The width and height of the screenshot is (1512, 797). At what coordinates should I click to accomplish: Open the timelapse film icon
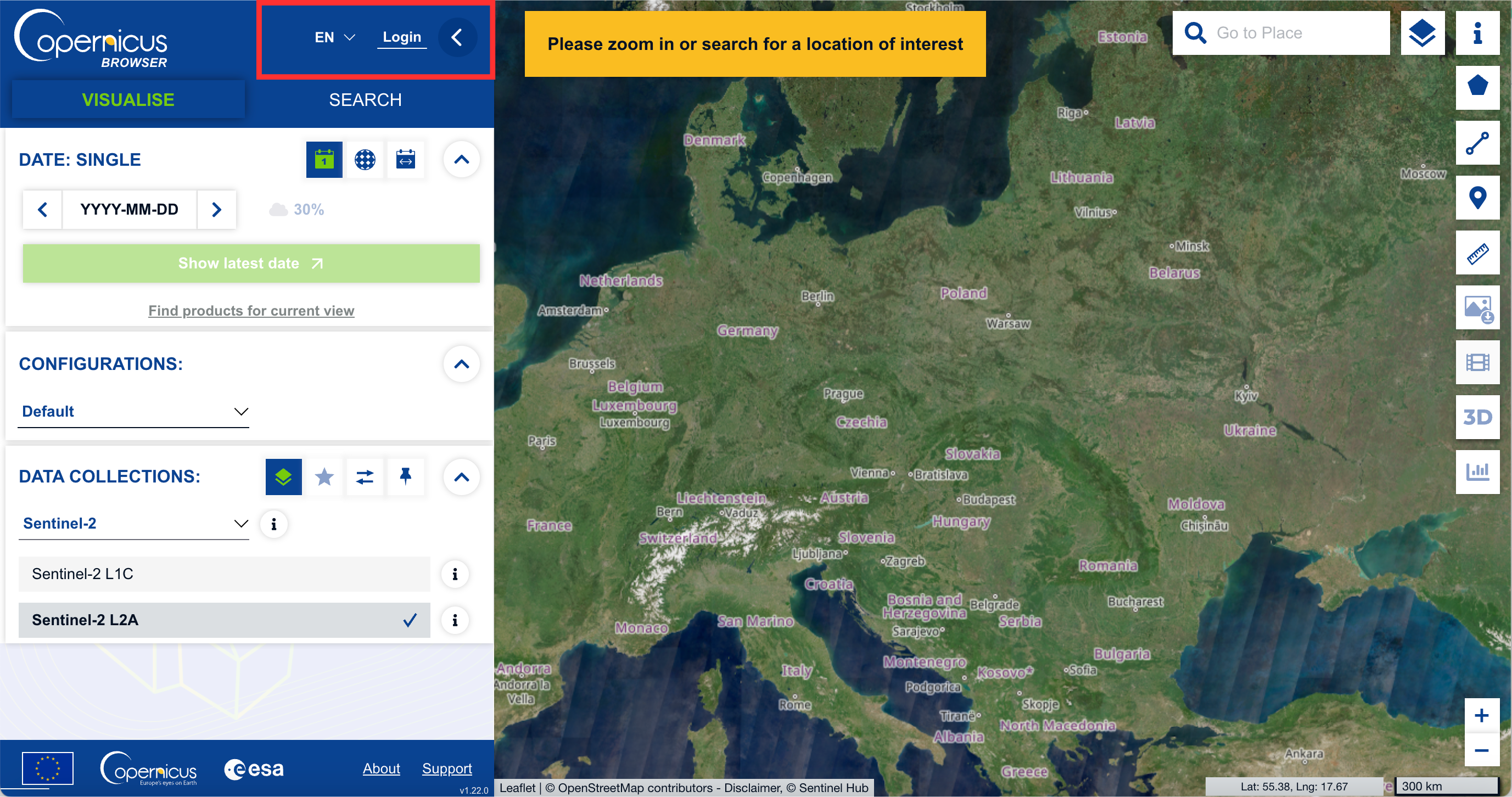tap(1477, 363)
